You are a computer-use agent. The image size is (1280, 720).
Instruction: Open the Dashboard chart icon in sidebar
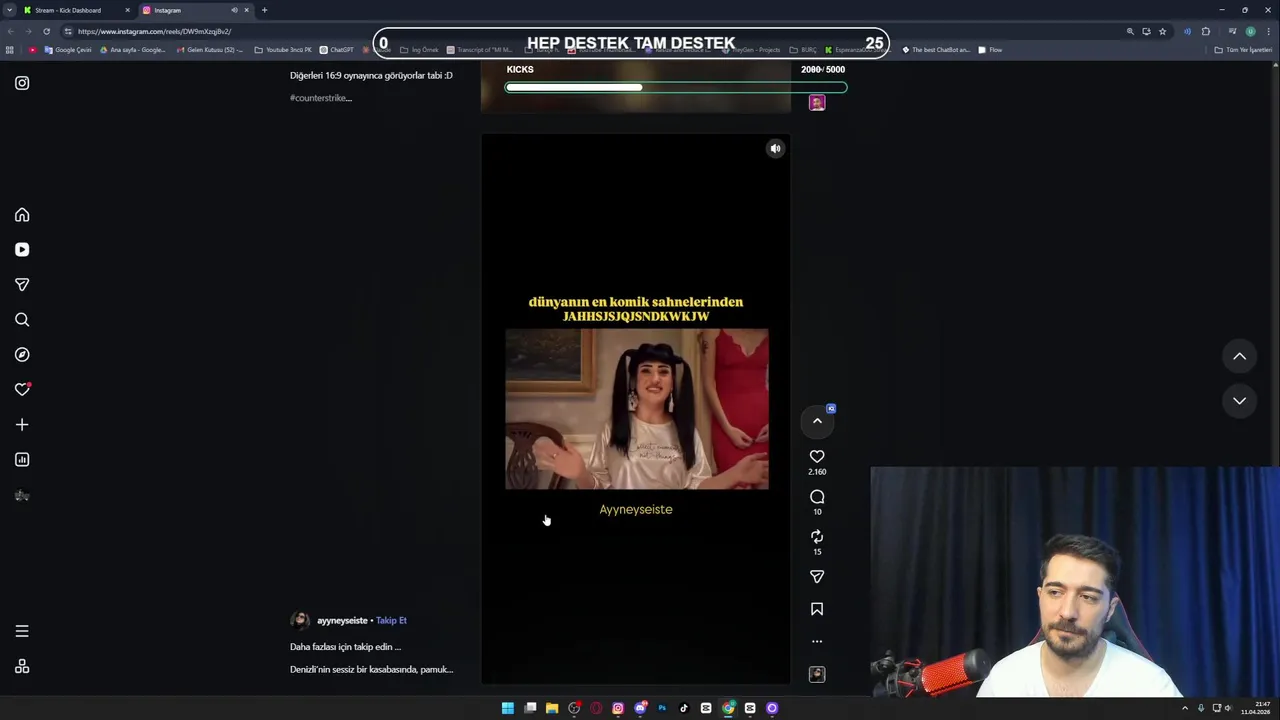pyautogui.click(x=22, y=460)
